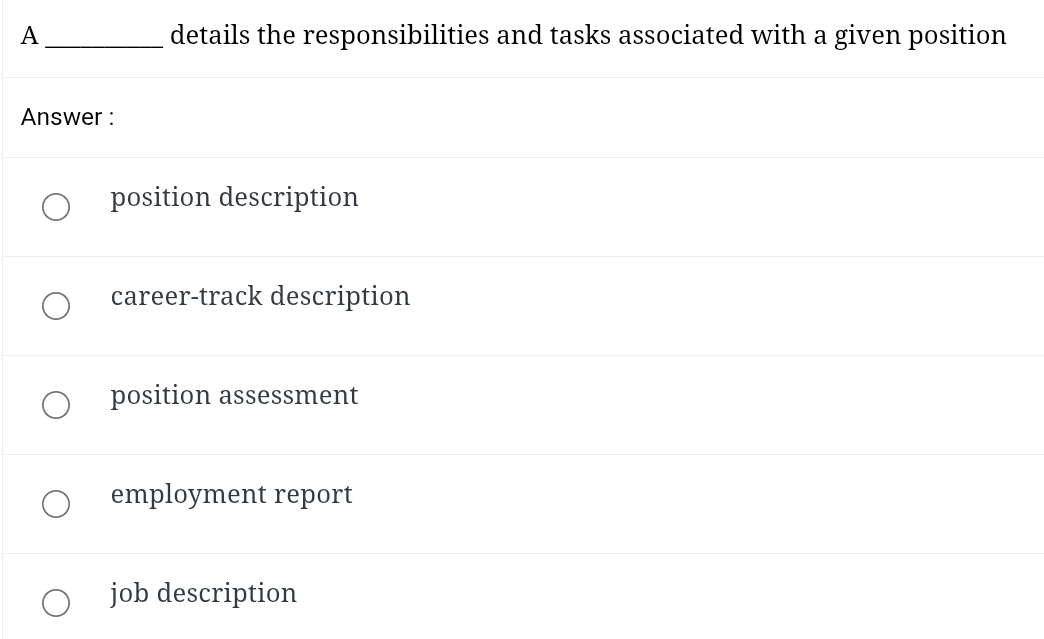The width and height of the screenshot is (1044, 639).
Task: Click the "employment report" option label
Action: [x=231, y=494]
